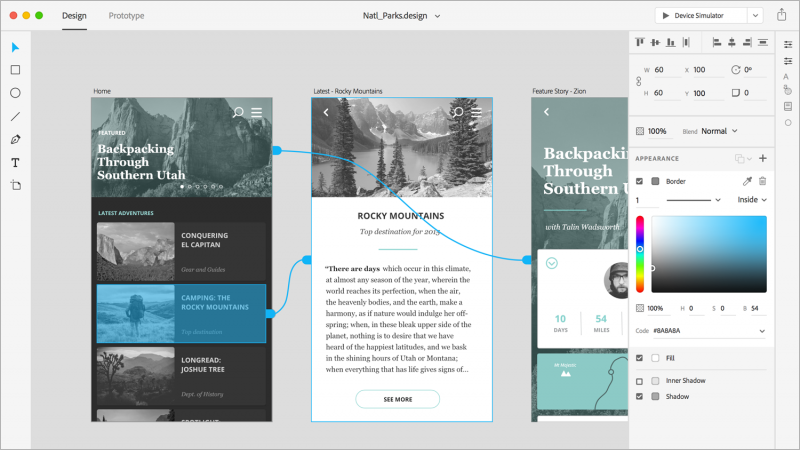The image size is (800, 450).
Task: Choose the Rectangle tool
Action: tap(15, 70)
